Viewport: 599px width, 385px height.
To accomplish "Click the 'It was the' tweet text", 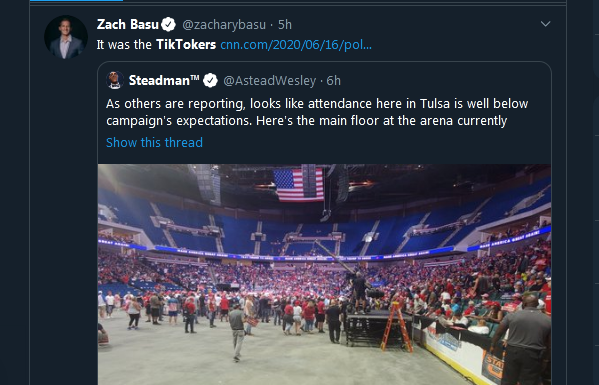I will point(124,45).
